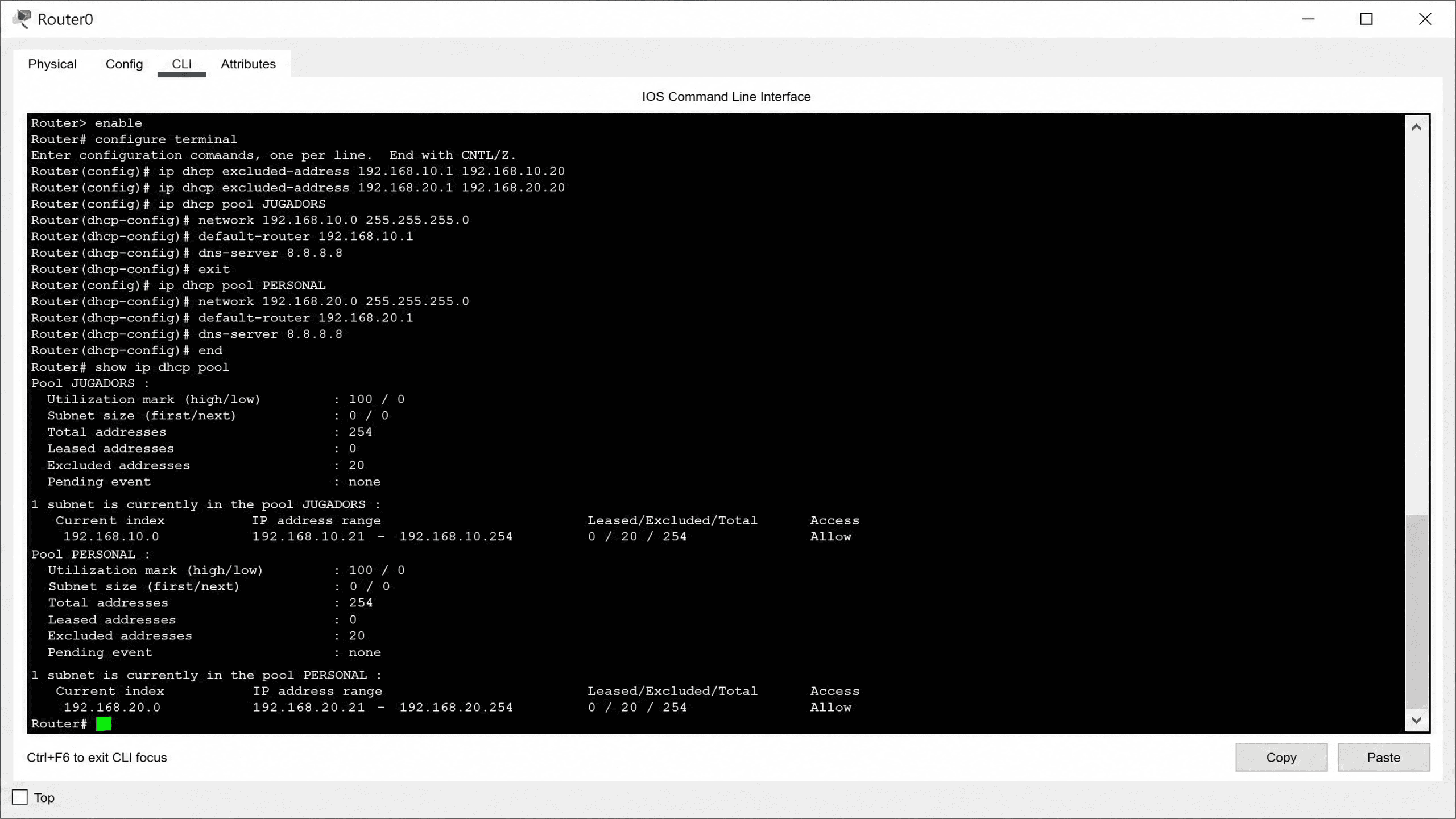
Task: Click the green cursor at Router# prompt
Action: [x=104, y=723]
